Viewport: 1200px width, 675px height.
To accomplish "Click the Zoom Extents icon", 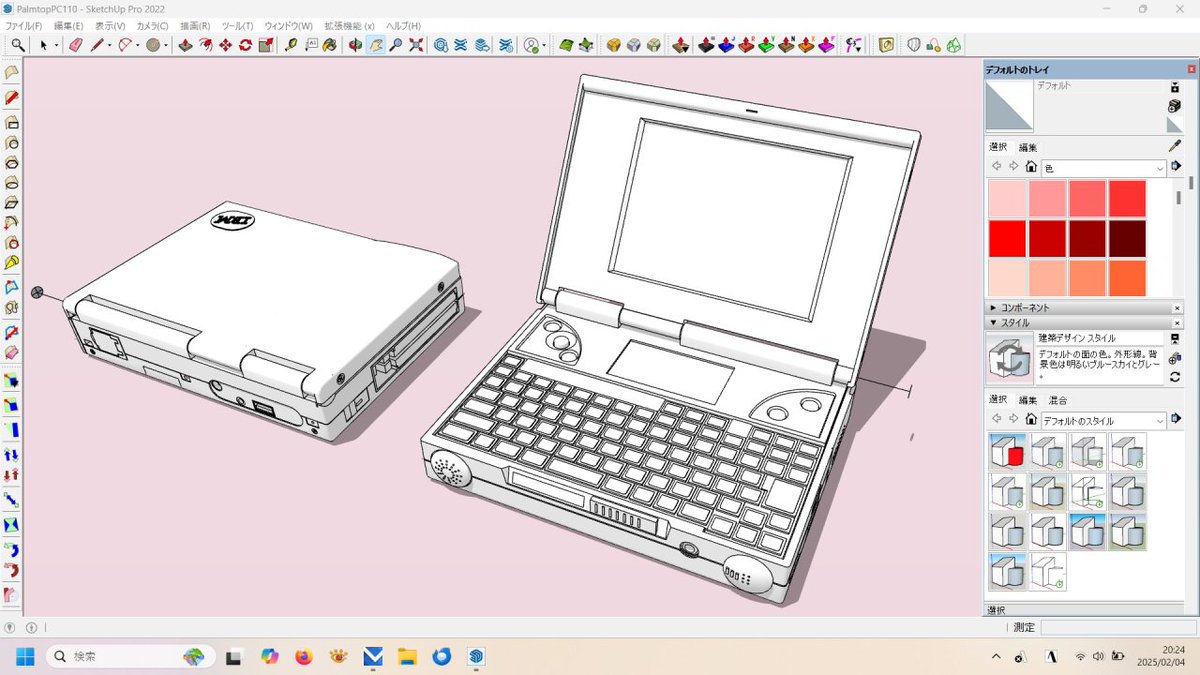I will (x=416, y=45).
